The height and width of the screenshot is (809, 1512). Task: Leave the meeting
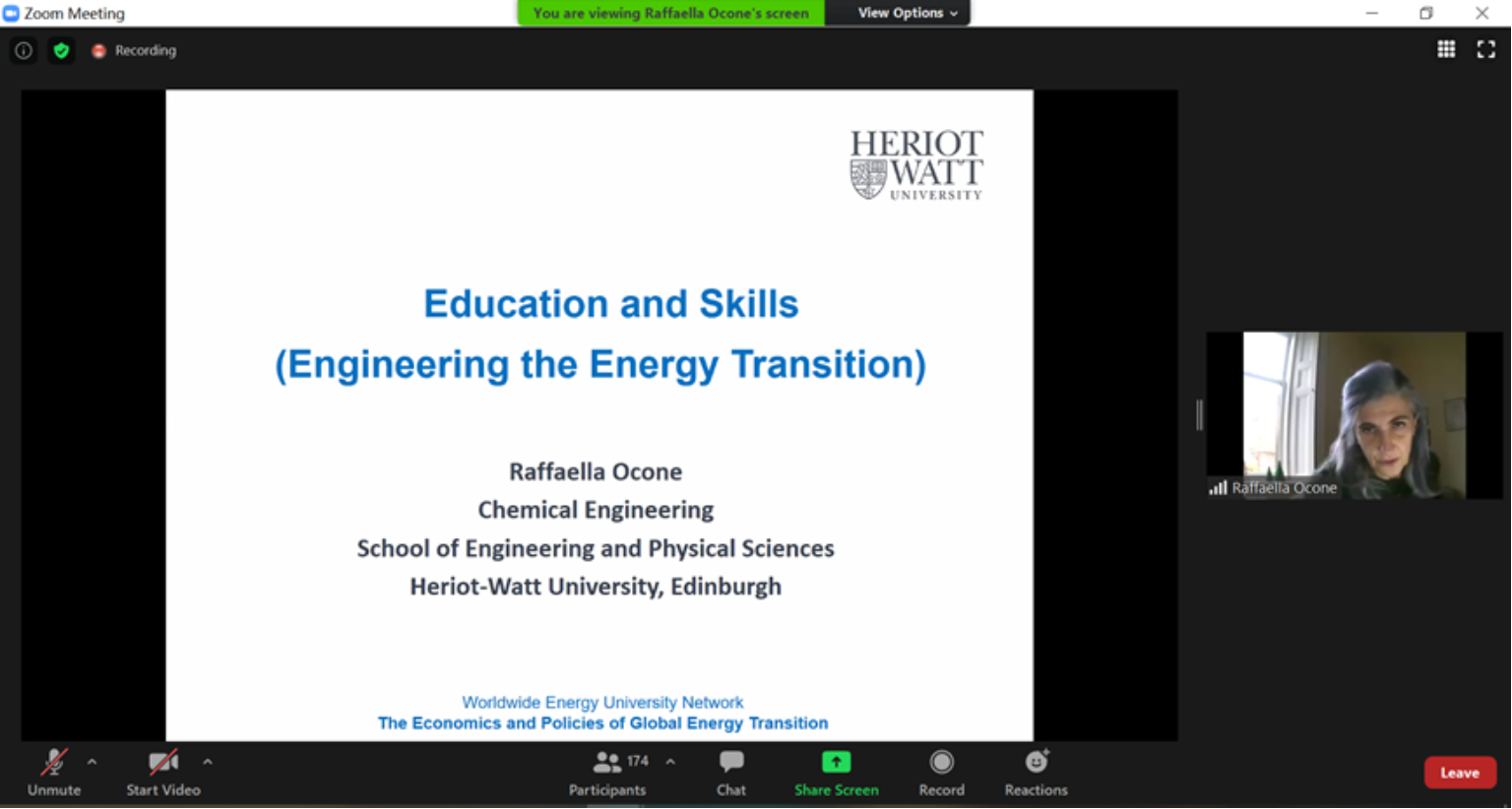pyautogui.click(x=1459, y=773)
